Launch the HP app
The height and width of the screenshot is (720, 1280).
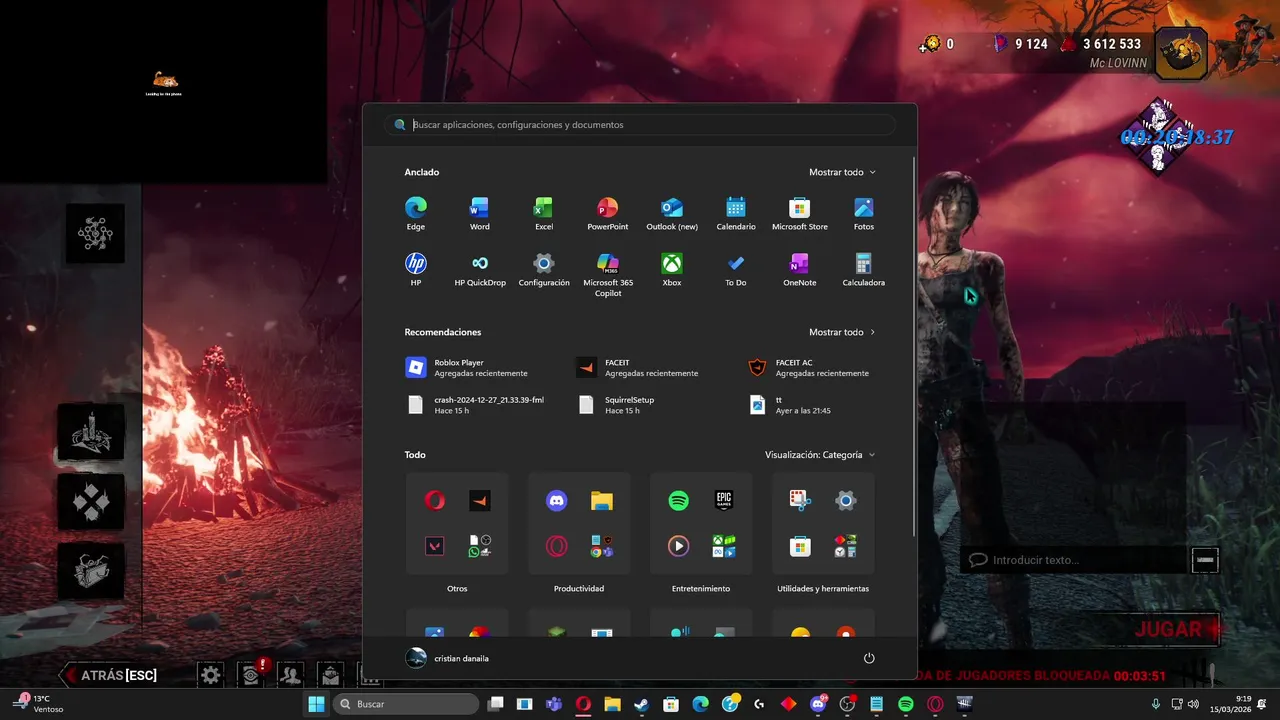coord(416,269)
